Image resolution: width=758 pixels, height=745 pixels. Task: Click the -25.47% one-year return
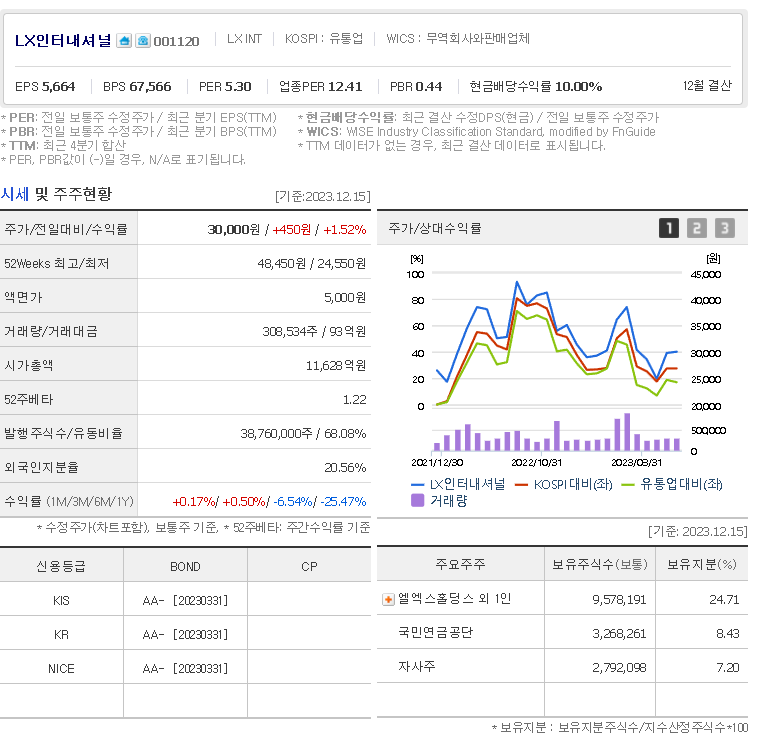click(x=343, y=501)
